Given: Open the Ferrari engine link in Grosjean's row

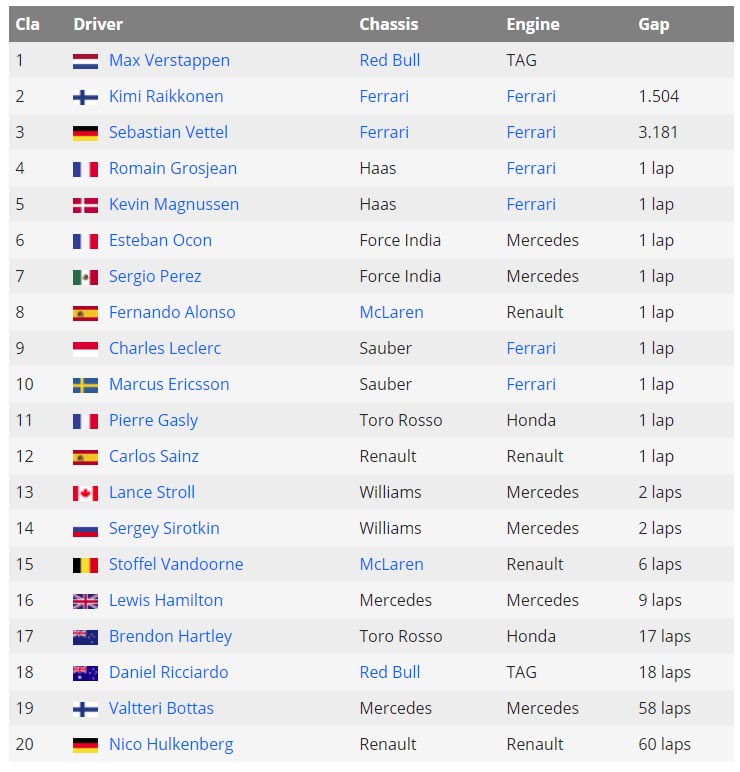Looking at the screenshot, I should [531, 168].
